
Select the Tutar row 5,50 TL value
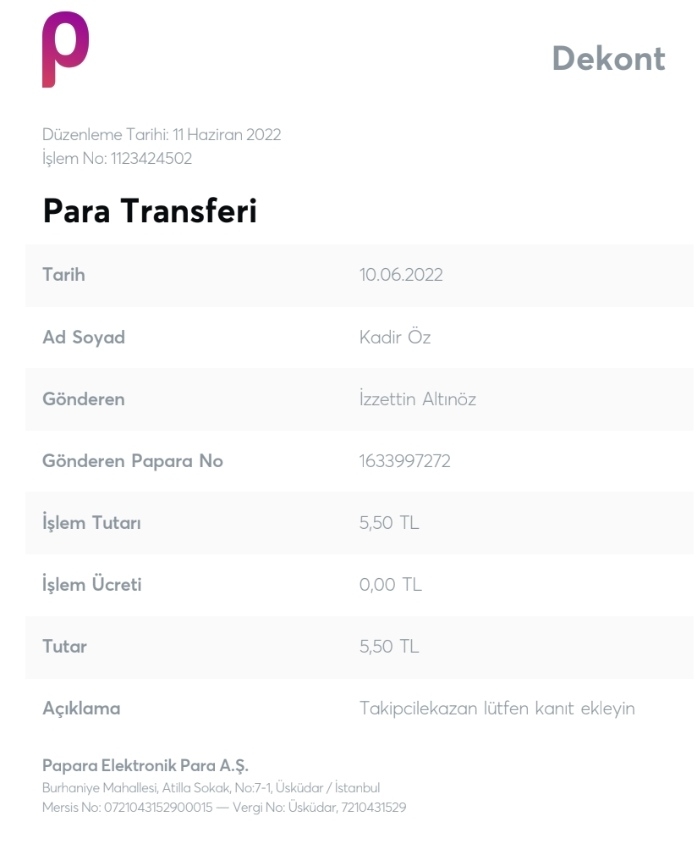click(x=389, y=646)
